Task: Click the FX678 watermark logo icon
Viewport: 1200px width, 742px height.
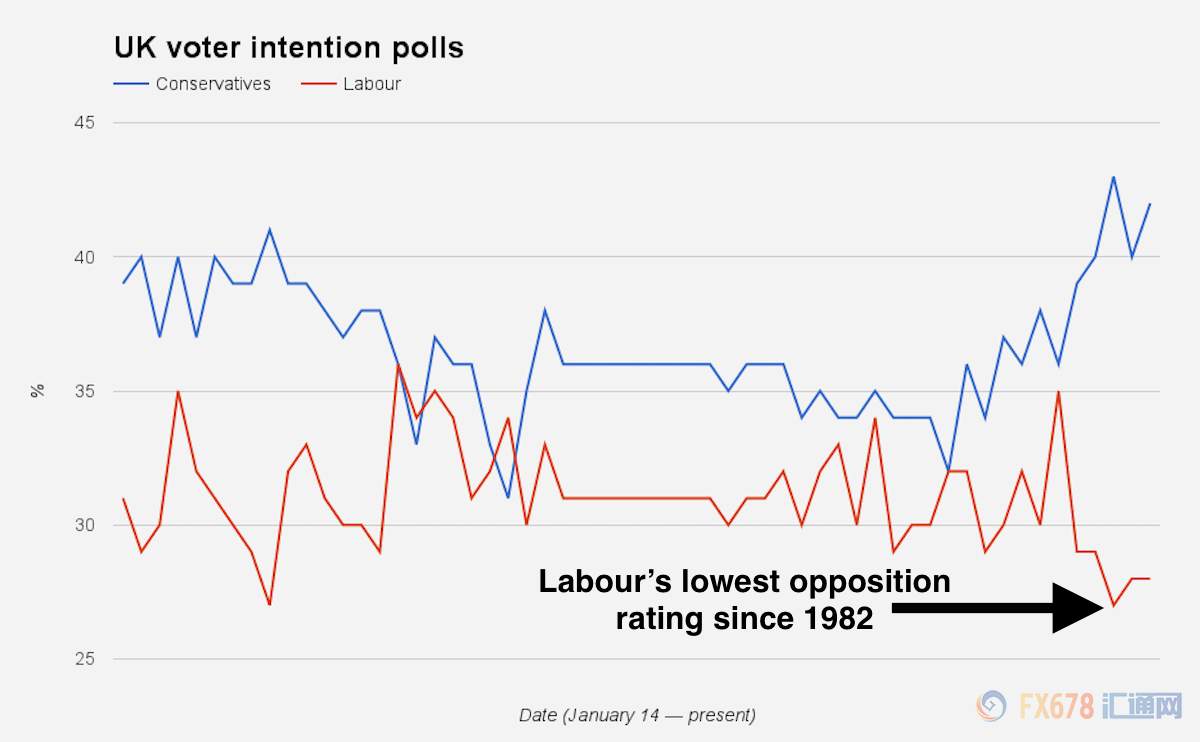Action: [x=992, y=707]
